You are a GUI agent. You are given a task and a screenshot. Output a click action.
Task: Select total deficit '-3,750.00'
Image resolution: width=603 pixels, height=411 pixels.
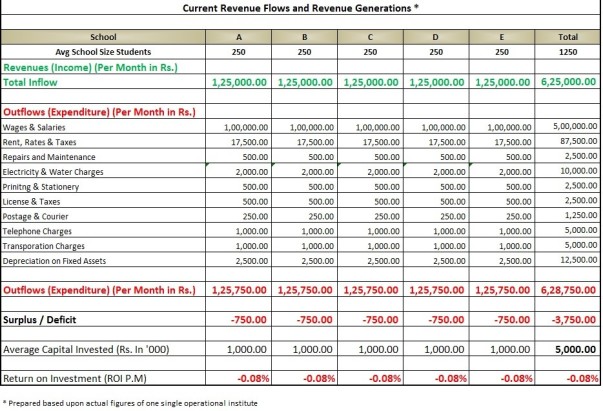click(573, 320)
